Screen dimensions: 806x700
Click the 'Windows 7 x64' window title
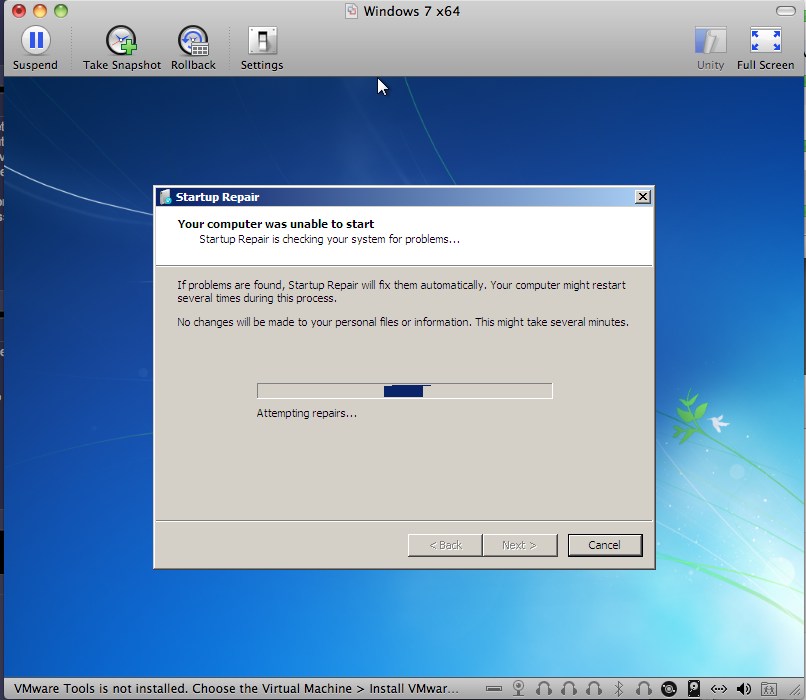click(412, 11)
